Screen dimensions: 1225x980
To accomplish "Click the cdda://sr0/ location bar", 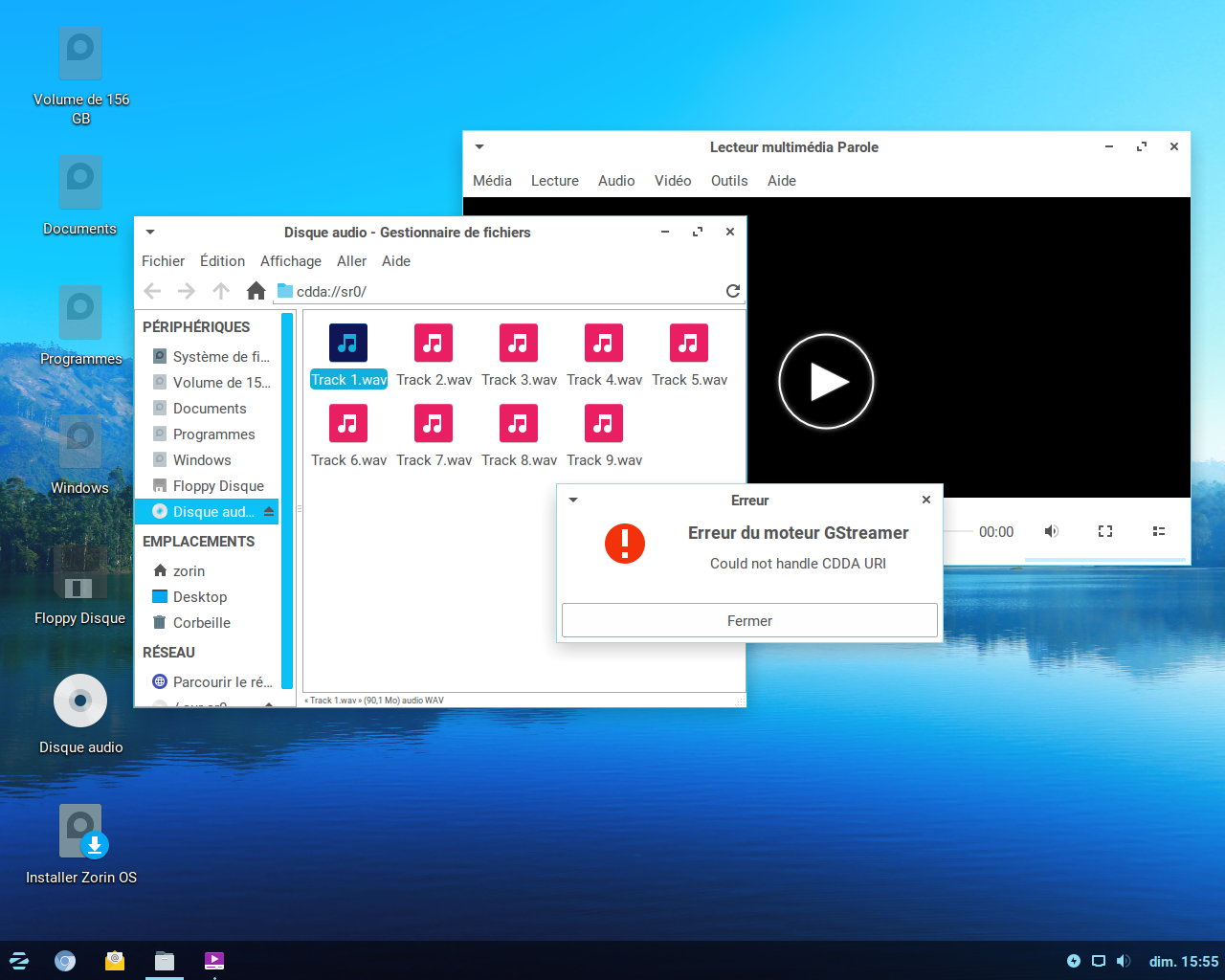I will point(498,291).
